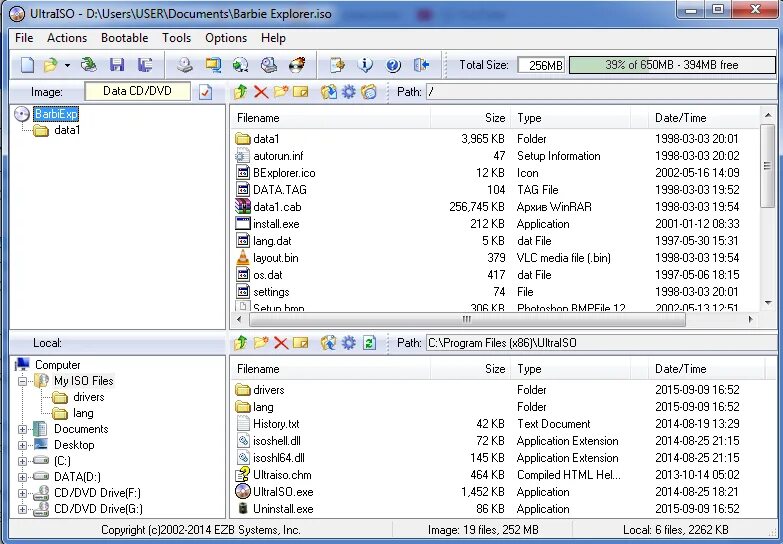Open the Tools menu

click(x=176, y=38)
